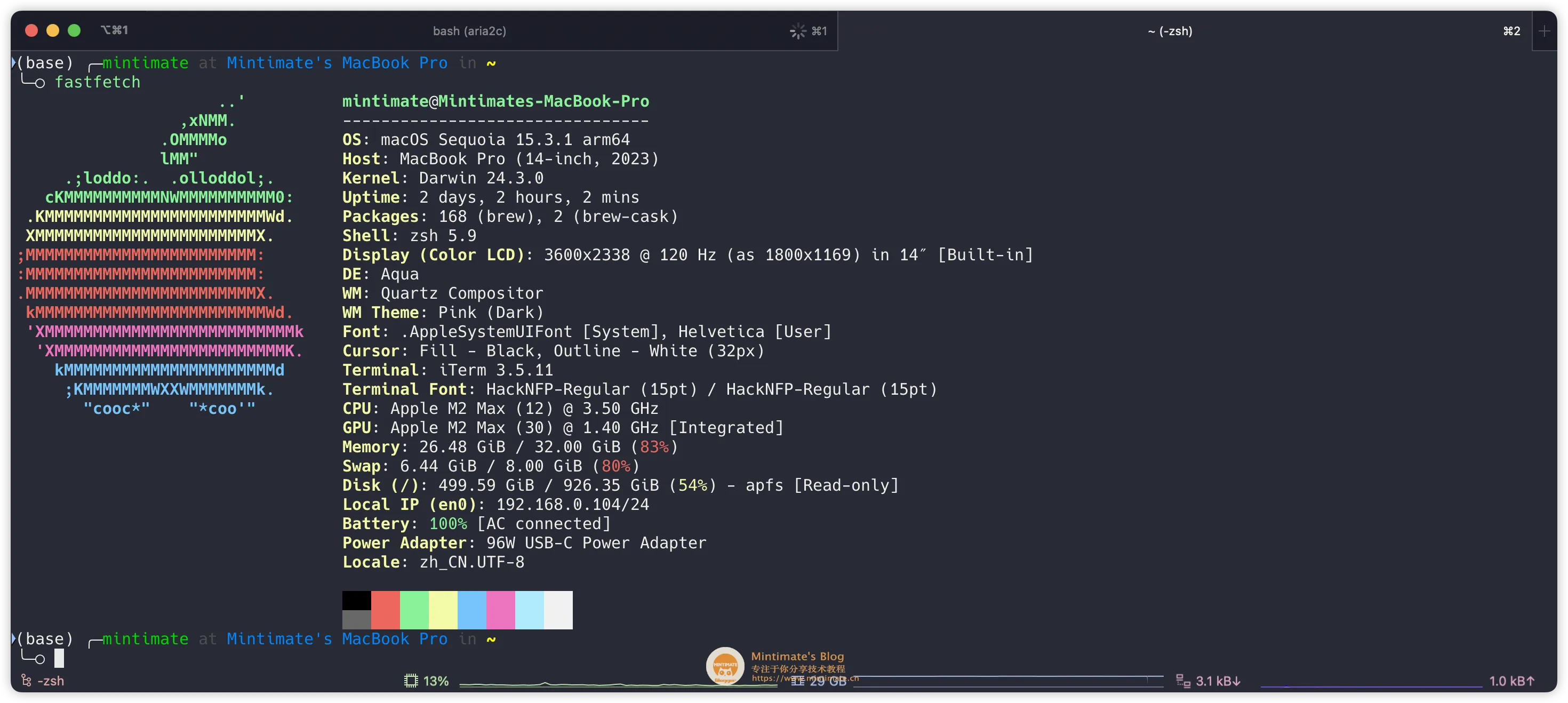
Task: Click the shell session icon beside -zsh
Action: click(25, 681)
